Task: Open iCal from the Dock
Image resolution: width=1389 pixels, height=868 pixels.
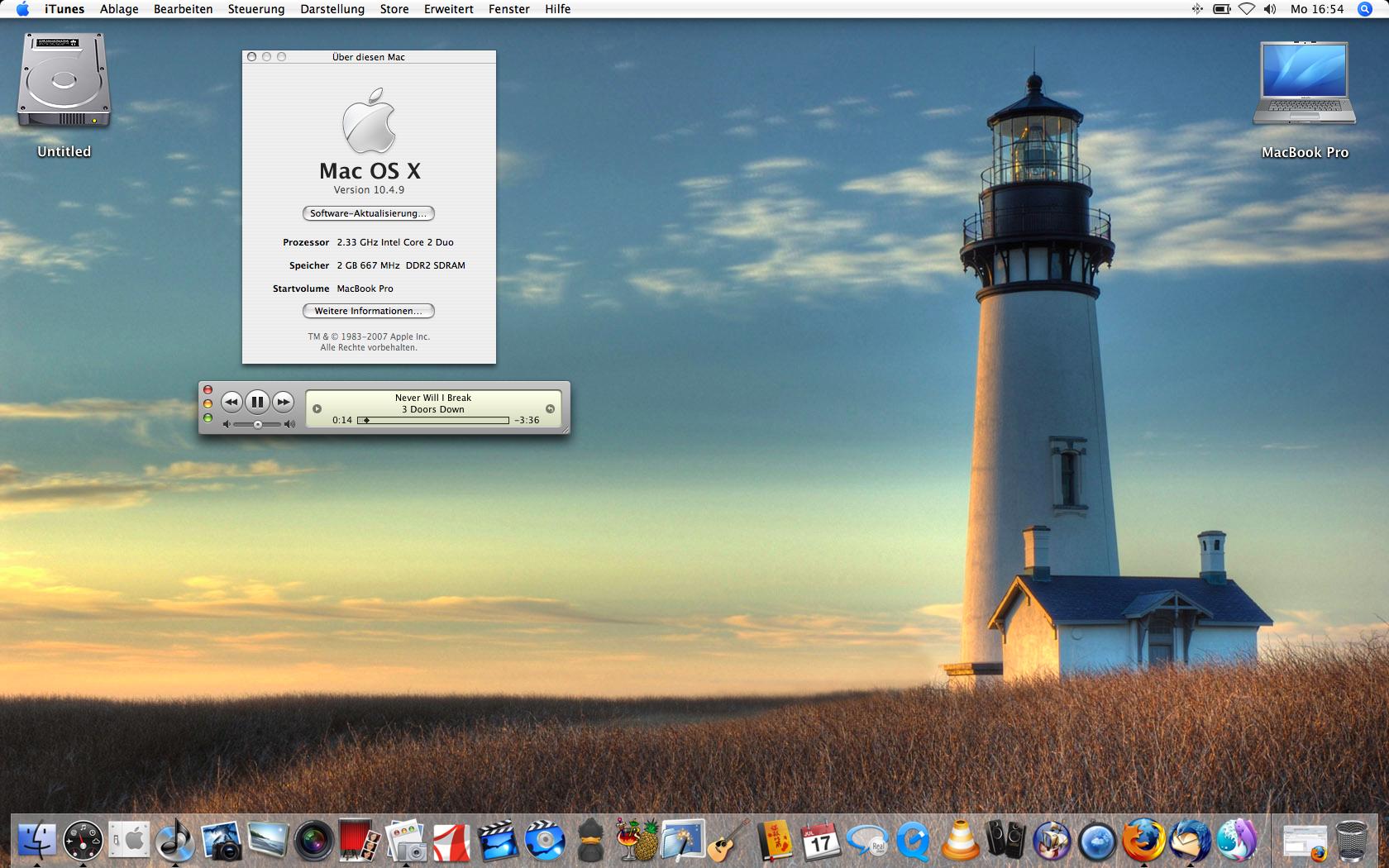Action: (820, 841)
